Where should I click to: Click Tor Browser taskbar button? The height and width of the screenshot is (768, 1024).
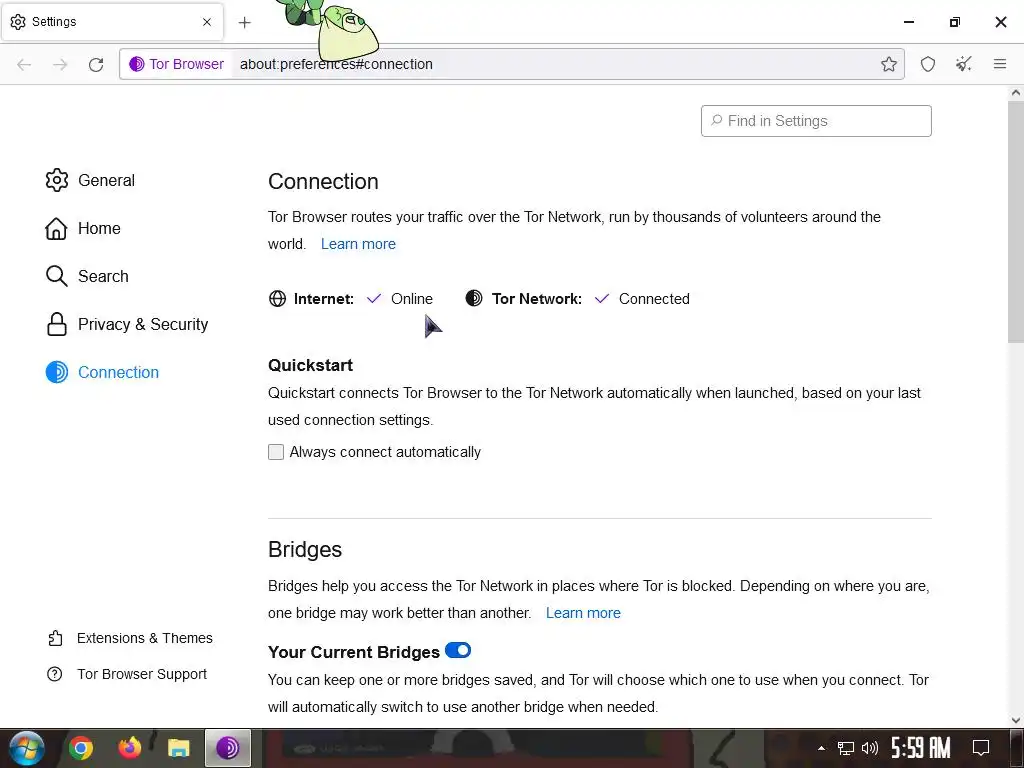click(228, 748)
